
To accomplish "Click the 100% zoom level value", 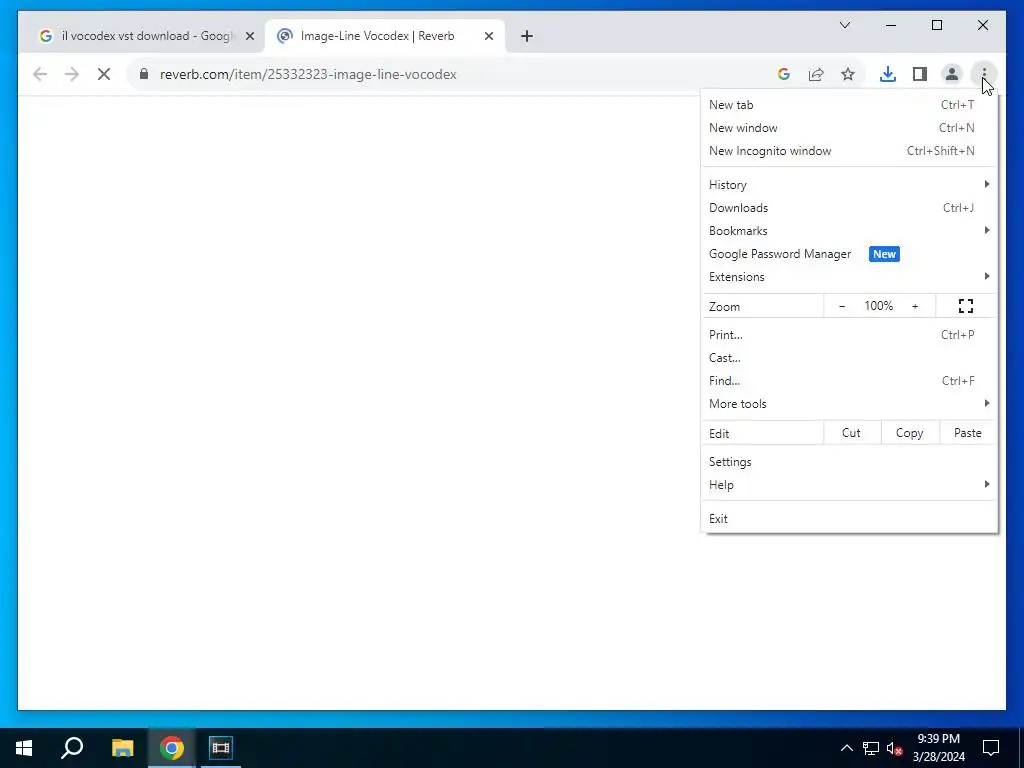I will [x=878, y=306].
